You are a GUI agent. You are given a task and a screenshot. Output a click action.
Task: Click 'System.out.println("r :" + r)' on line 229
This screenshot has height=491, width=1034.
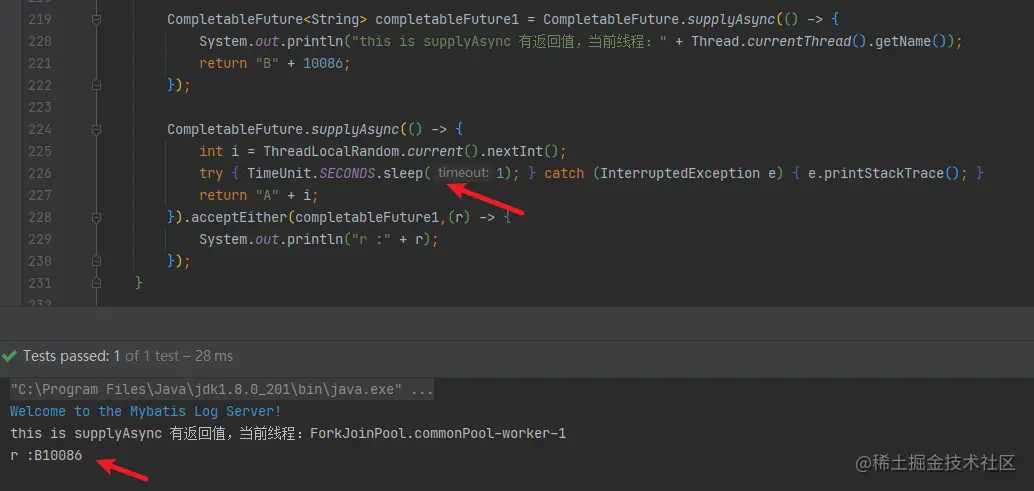pos(315,239)
